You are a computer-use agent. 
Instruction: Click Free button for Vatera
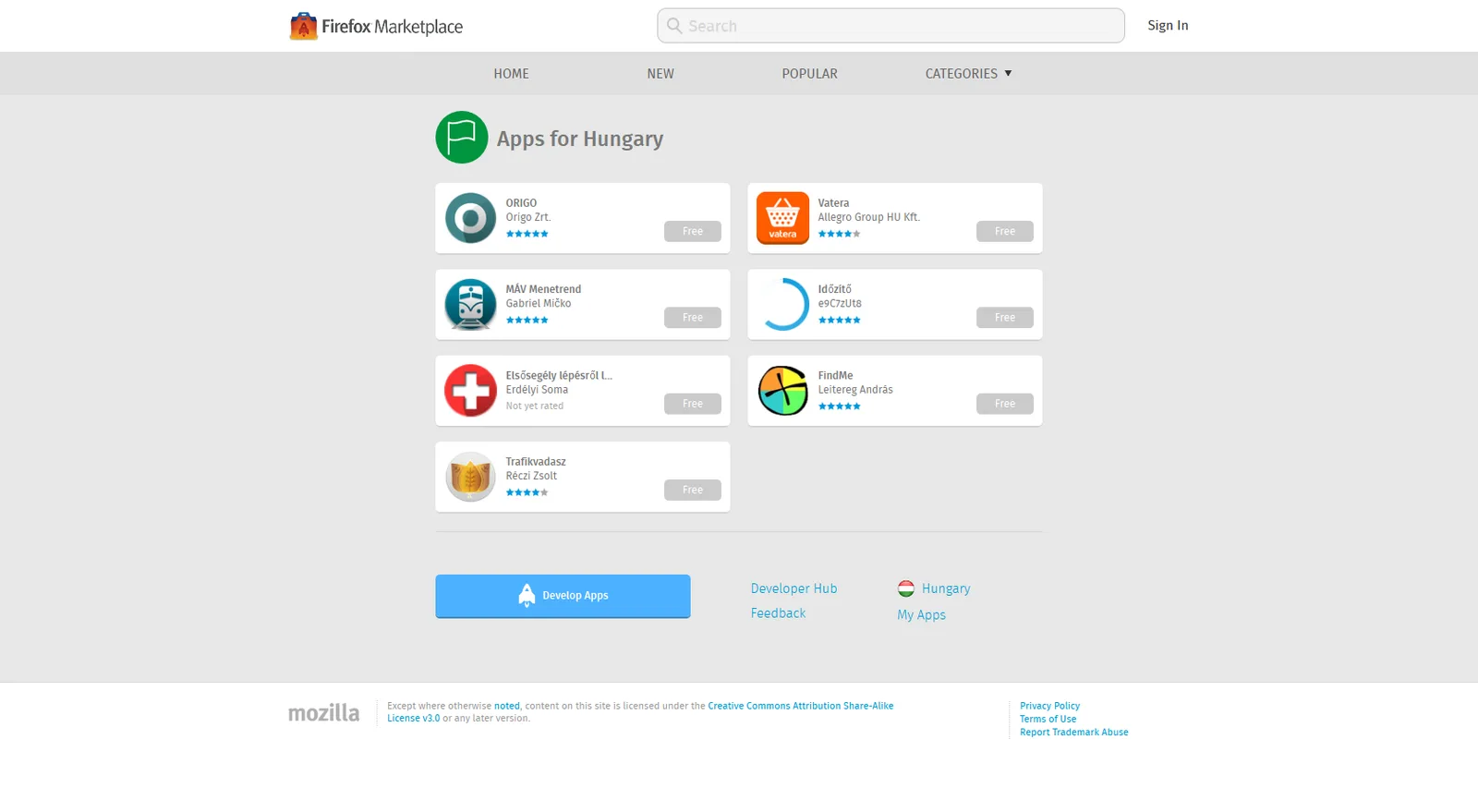(x=1005, y=231)
